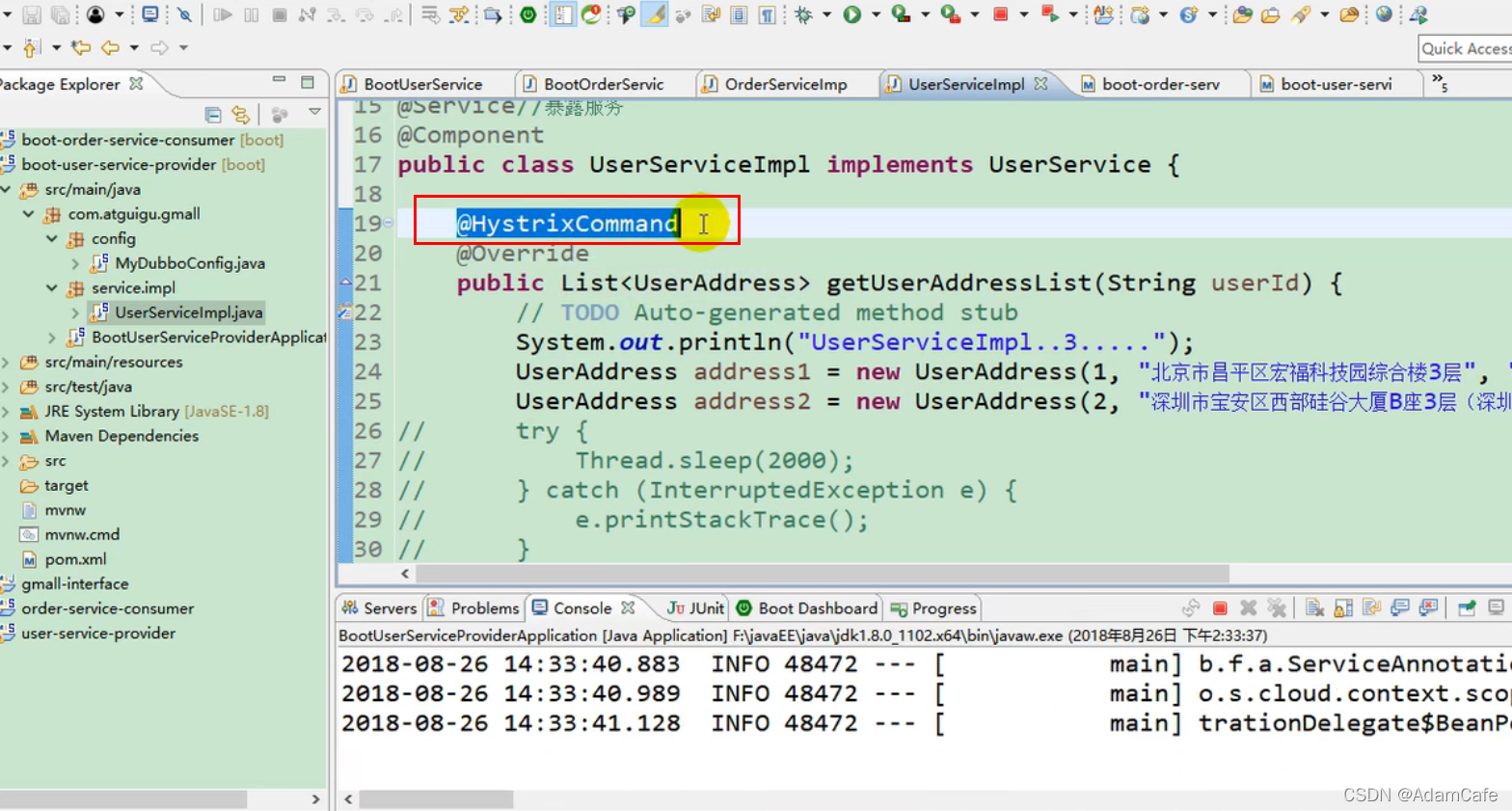Toggle Mark Occurrences highlighter icon

654,14
